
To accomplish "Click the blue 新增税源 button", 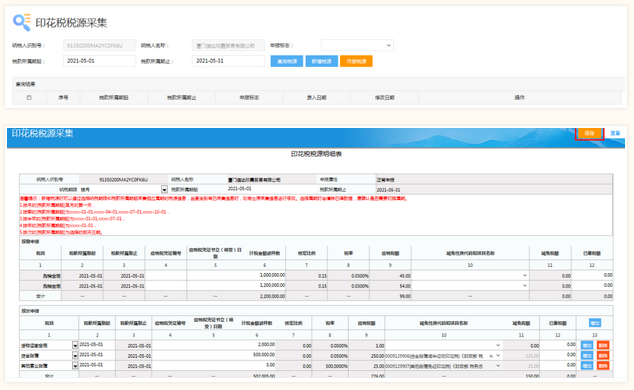I will point(322,61).
